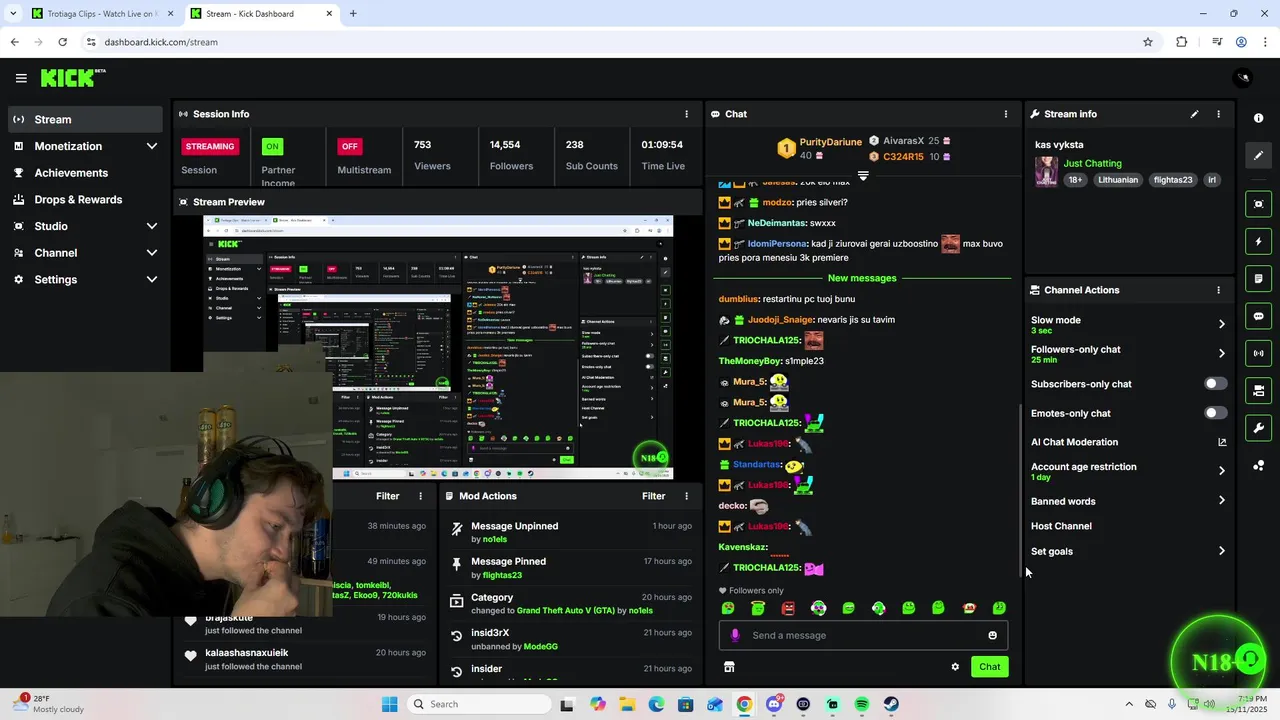Image resolution: width=1280 pixels, height=720 pixels.
Task: Open Discord from the taskbar
Action: (774, 704)
